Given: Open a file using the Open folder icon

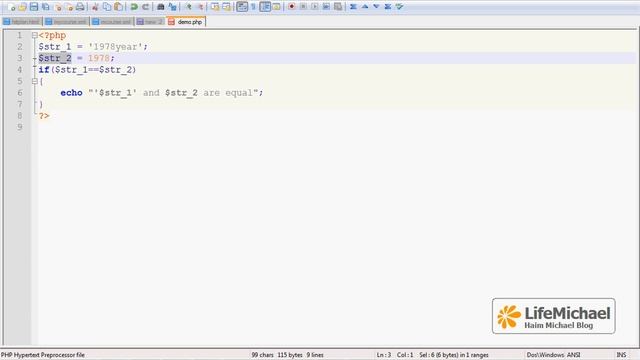Looking at the screenshot, I should 22,7.
